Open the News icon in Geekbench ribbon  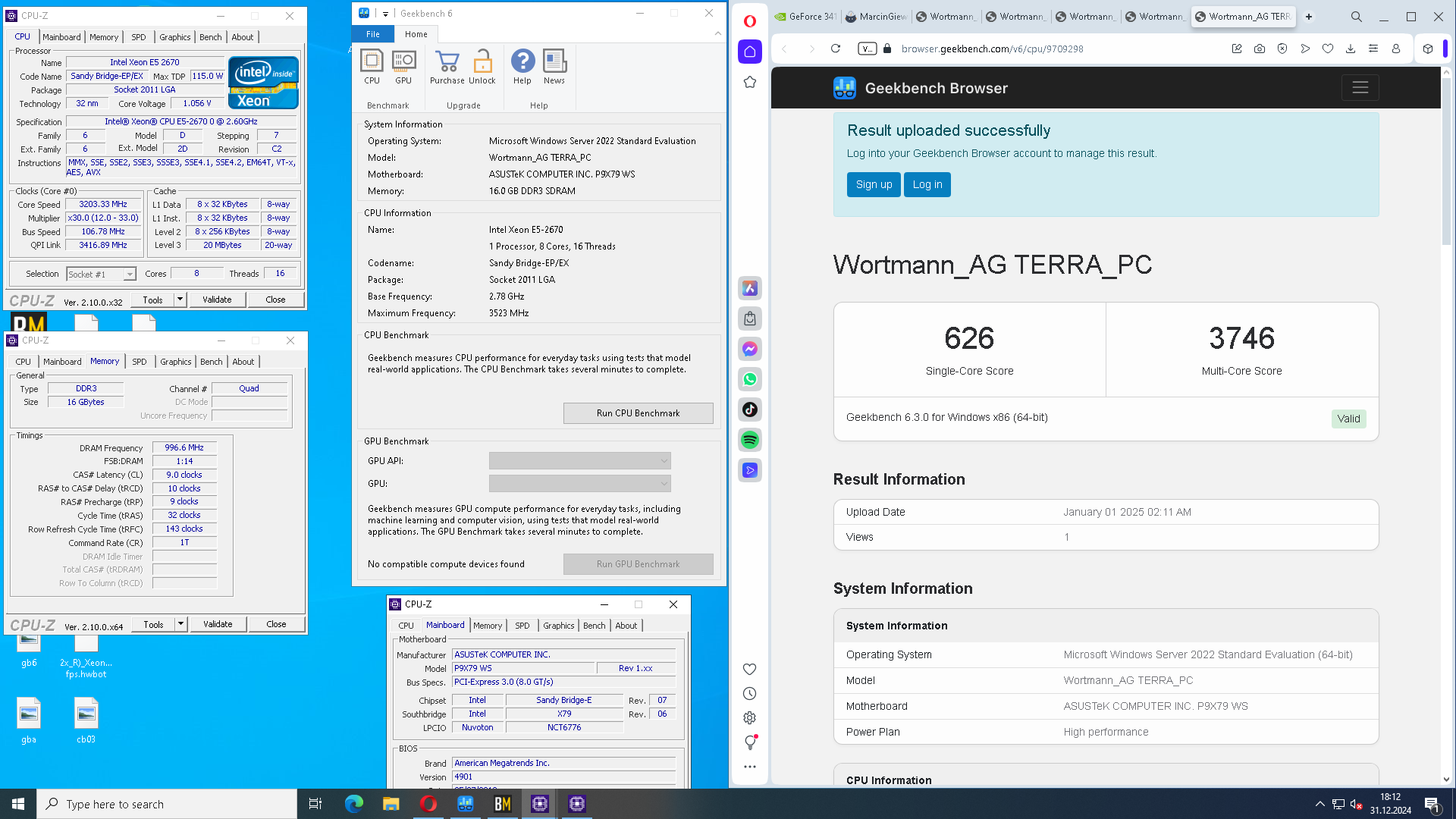point(554,67)
